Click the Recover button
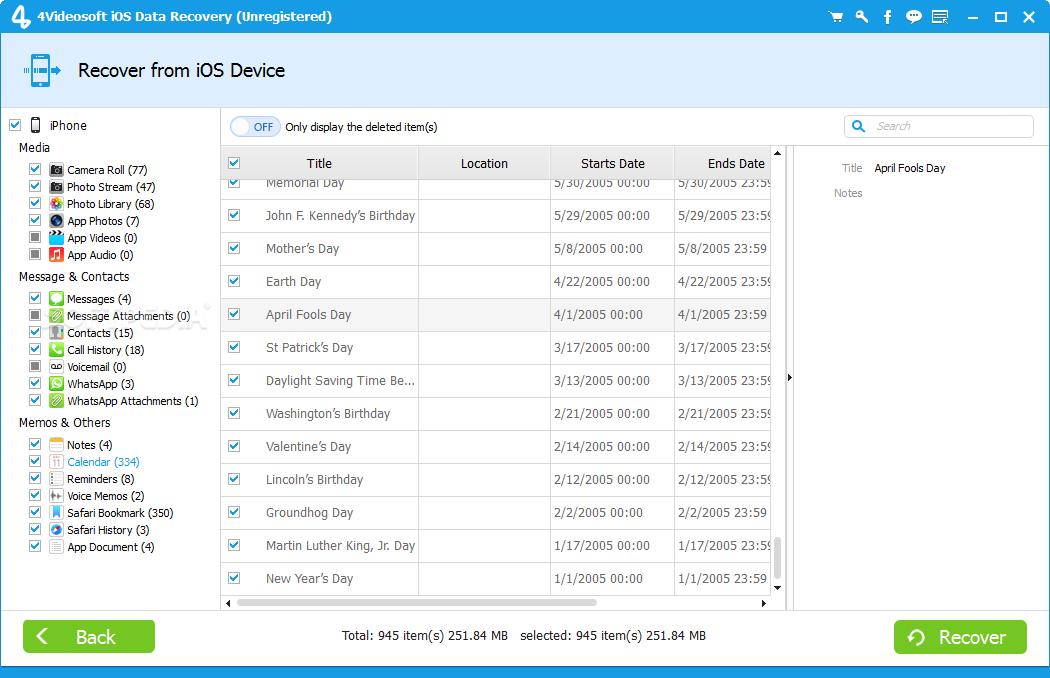Image resolution: width=1050 pixels, height=678 pixels. tap(960, 637)
